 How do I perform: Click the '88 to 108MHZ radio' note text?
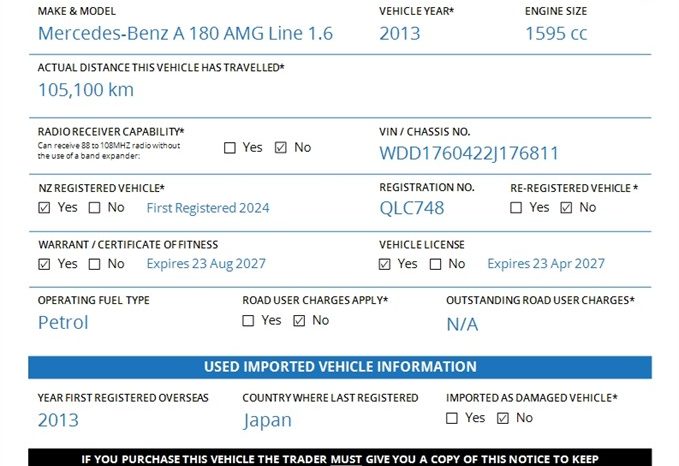[x=109, y=151]
